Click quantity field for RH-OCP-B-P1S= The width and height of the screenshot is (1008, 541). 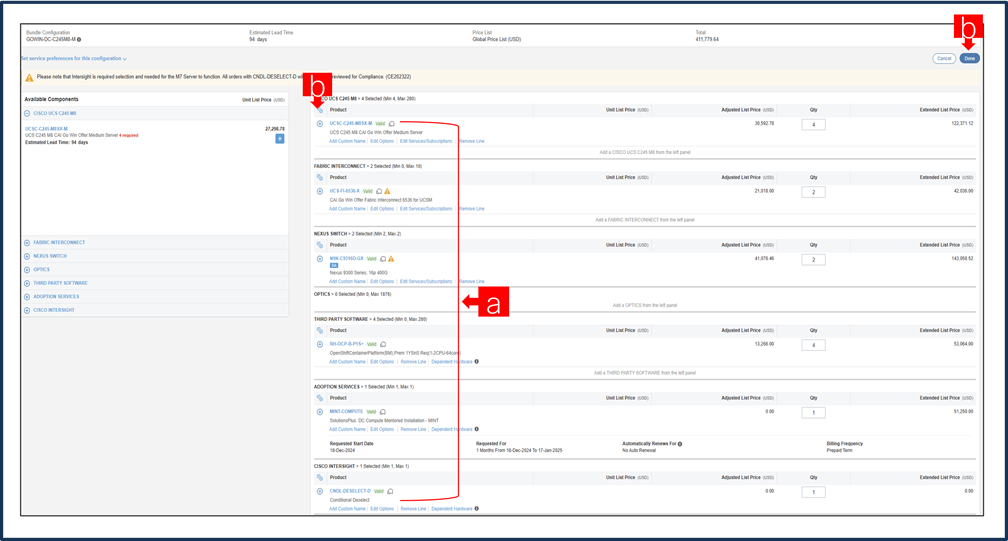813,345
